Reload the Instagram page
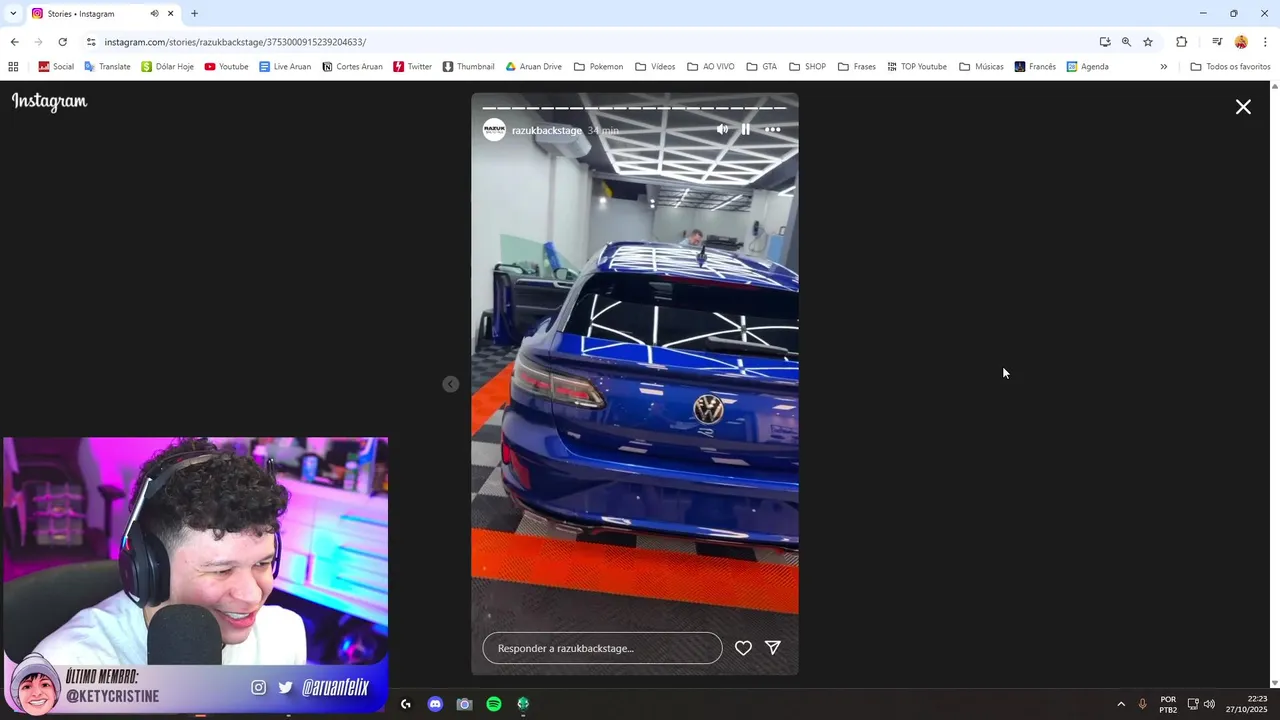Screen dimensions: 1280x720 click(x=62, y=42)
